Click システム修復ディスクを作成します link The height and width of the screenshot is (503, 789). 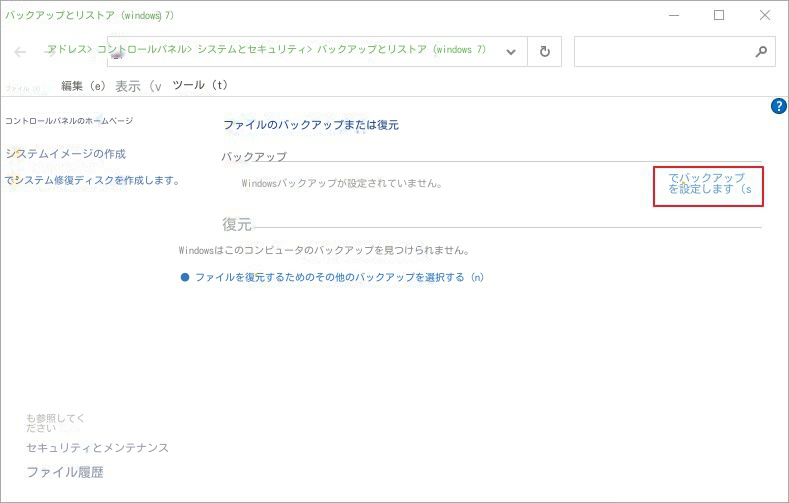tap(93, 181)
